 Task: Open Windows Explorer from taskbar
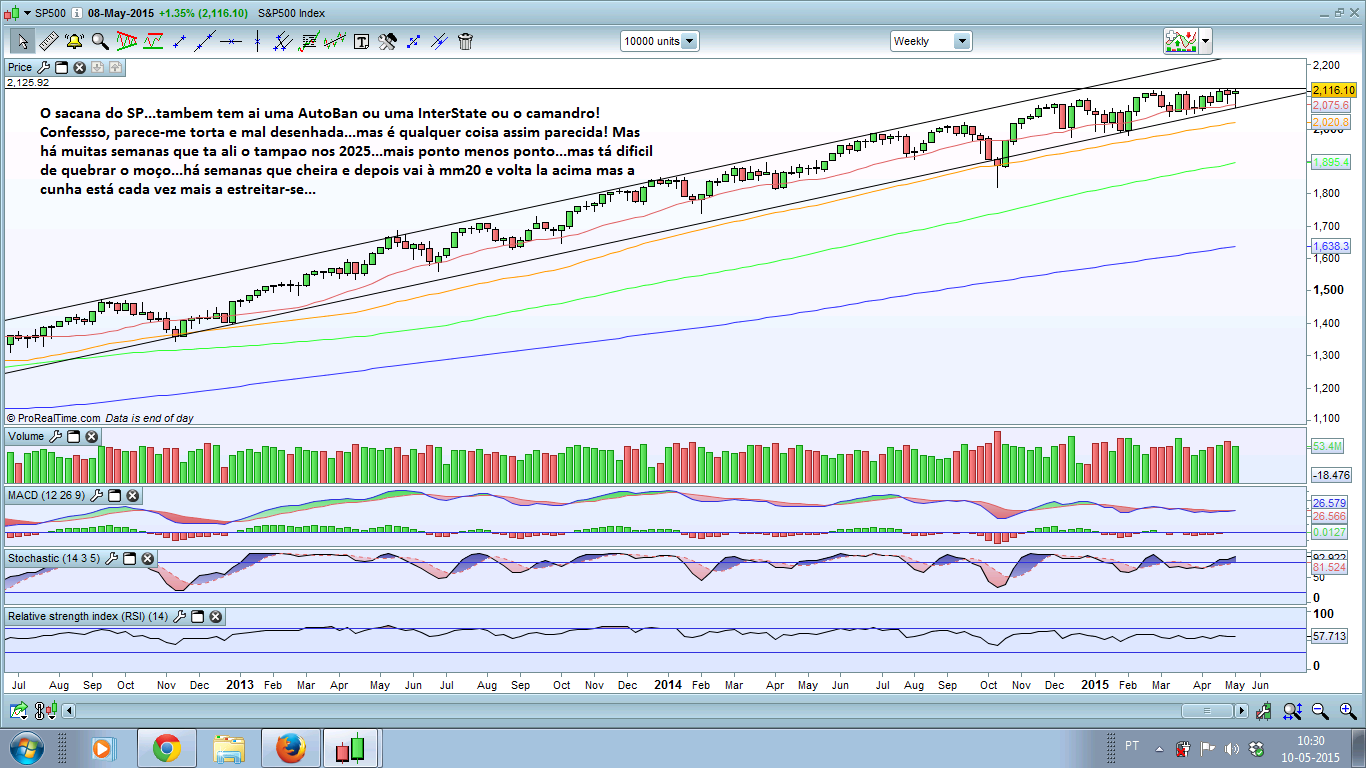(x=229, y=748)
